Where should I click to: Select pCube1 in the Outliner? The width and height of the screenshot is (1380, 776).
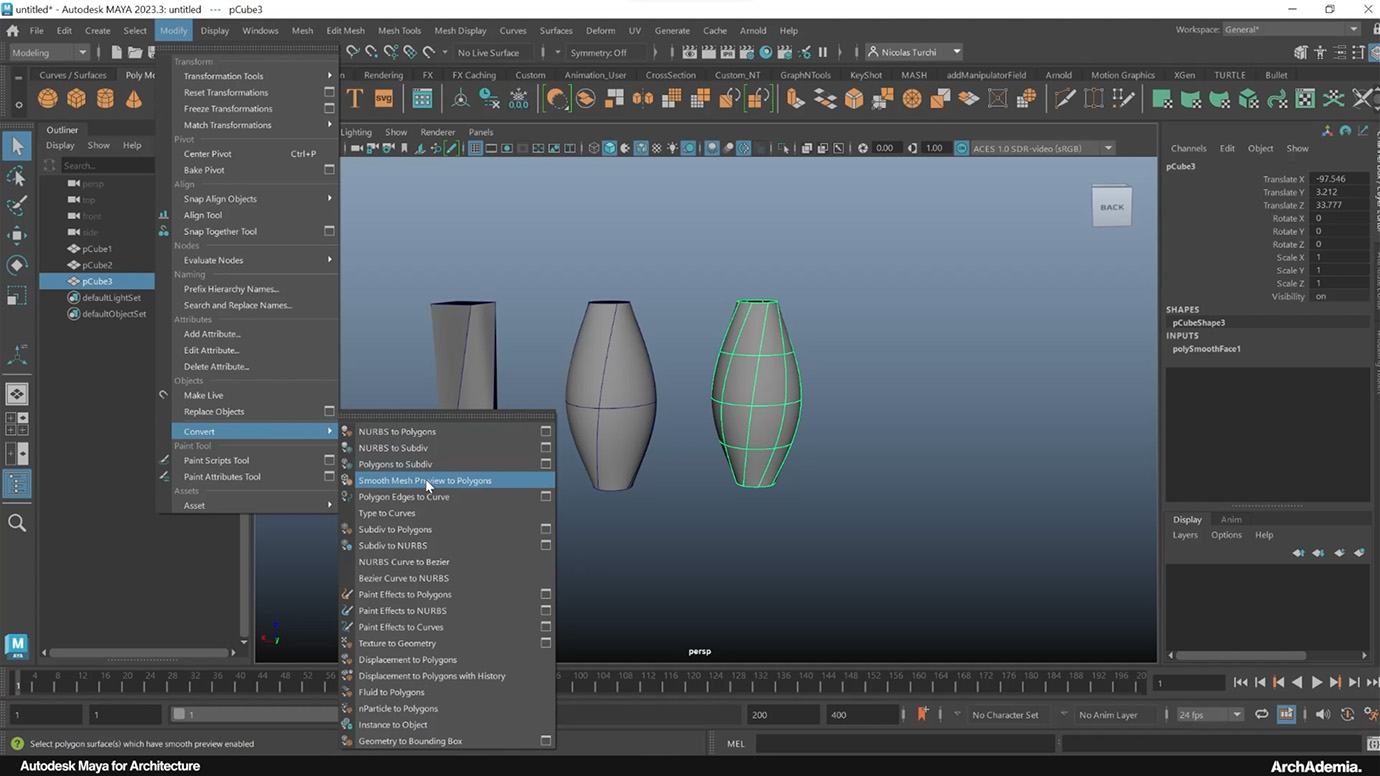click(x=98, y=249)
